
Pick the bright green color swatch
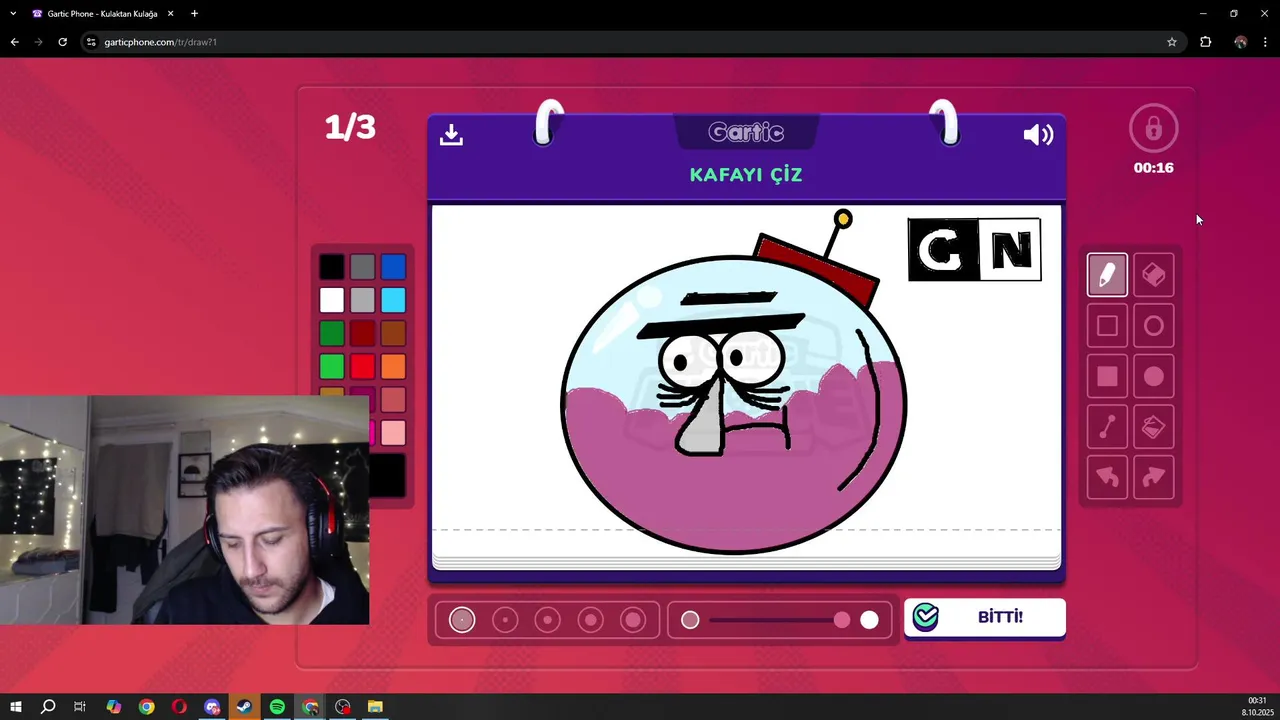point(332,366)
